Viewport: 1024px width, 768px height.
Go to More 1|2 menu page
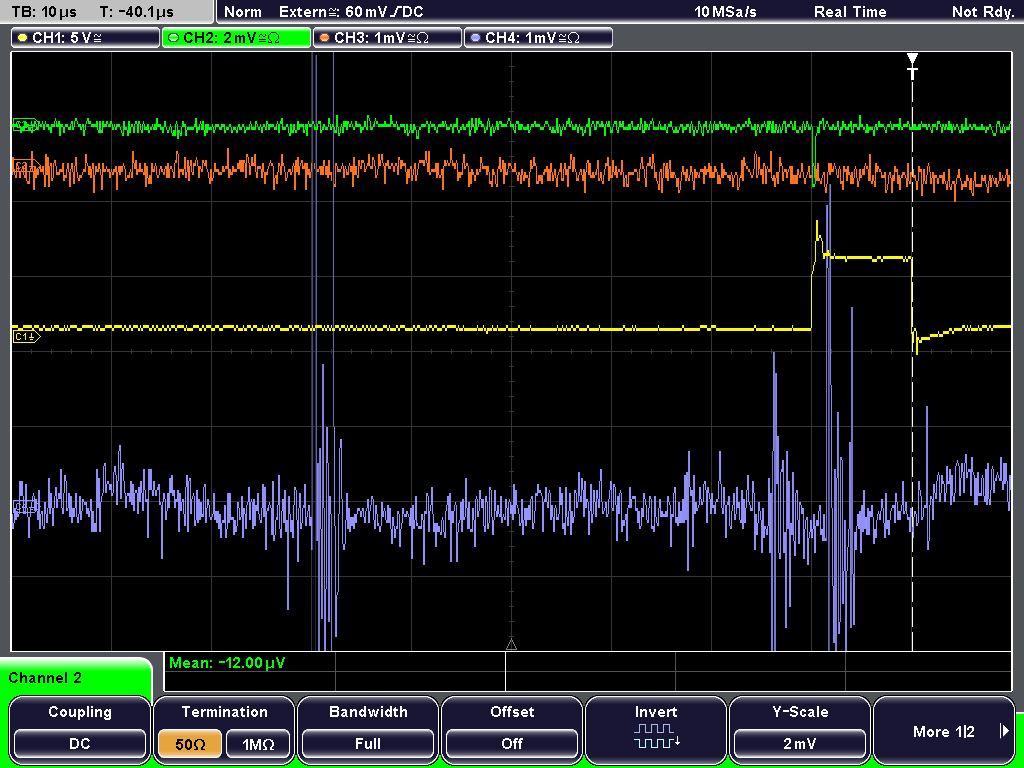tap(944, 729)
